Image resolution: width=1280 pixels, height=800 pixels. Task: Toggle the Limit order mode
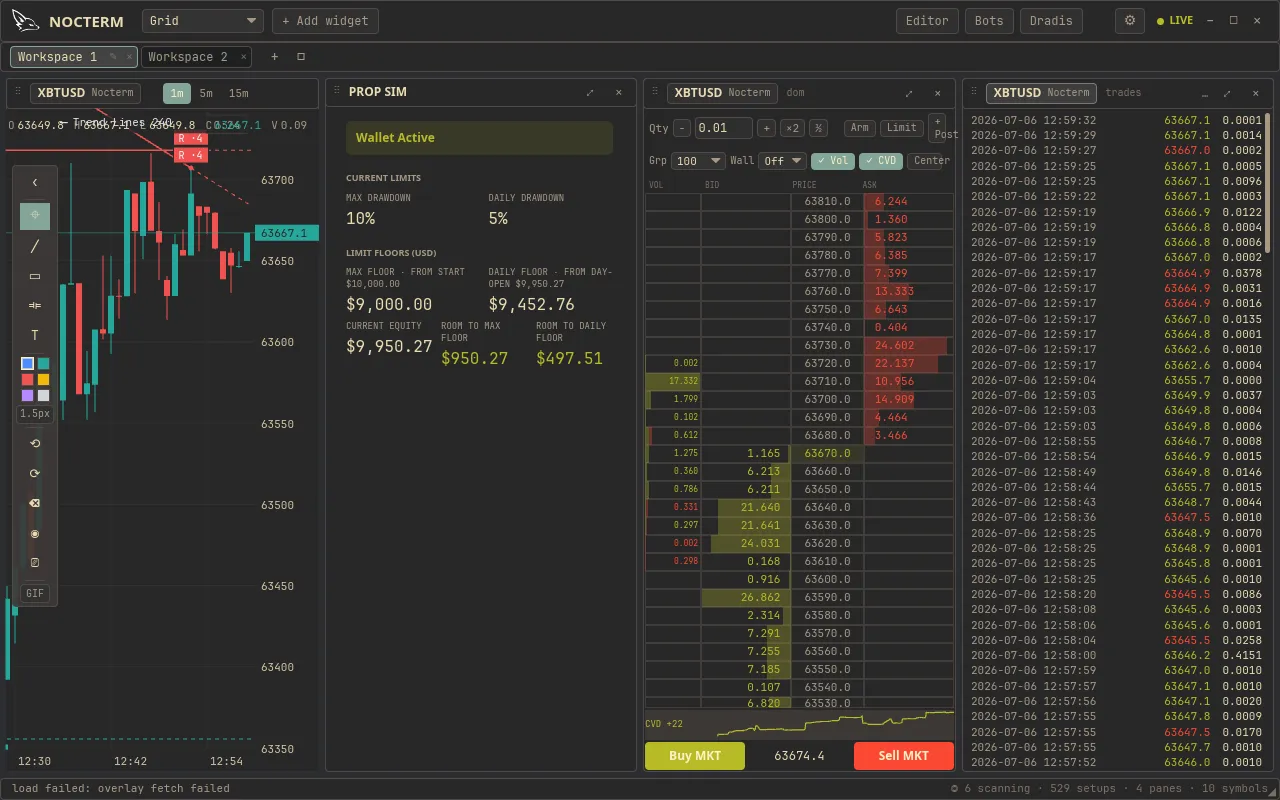902,128
